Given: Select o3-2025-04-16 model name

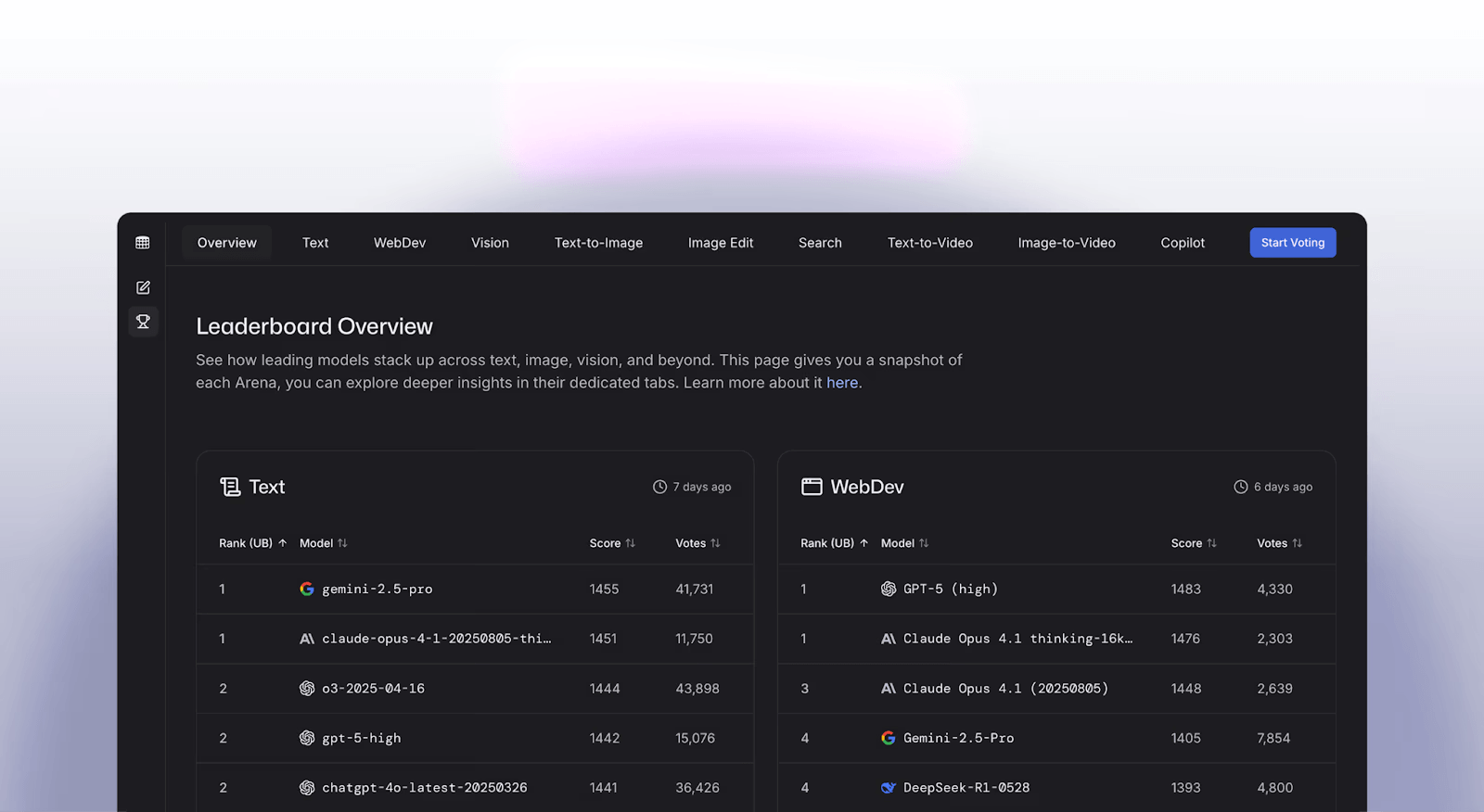Looking at the screenshot, I should click(373, 689).
